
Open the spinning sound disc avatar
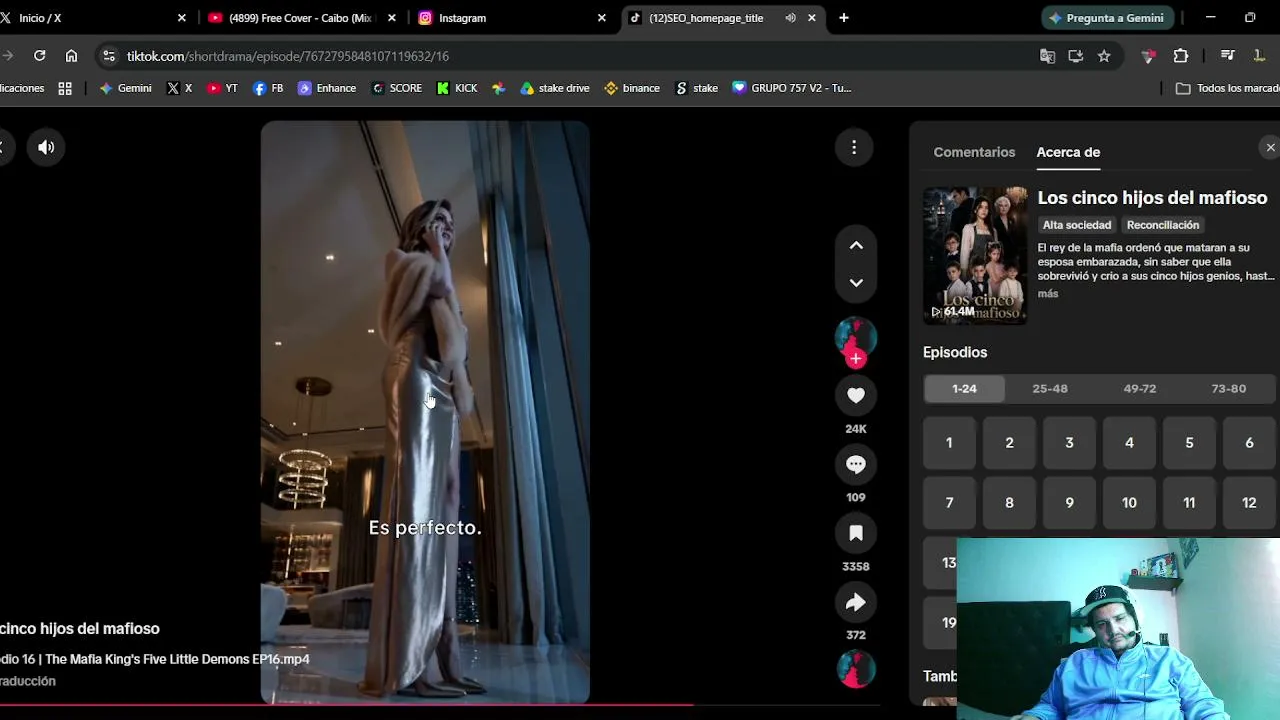pos(856,669)
